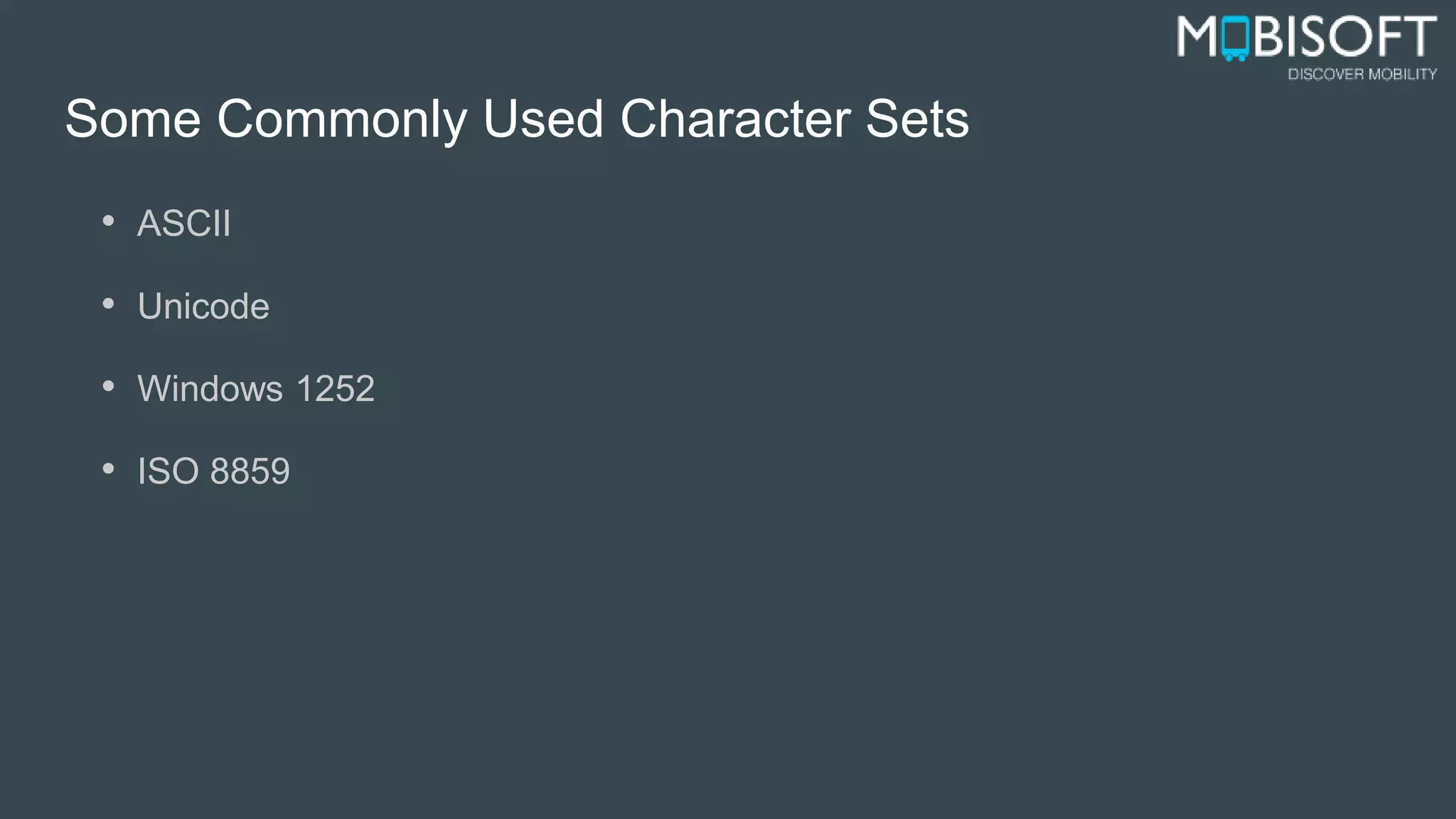
Task: Click the word Windows in the third bullet
Action: pyautogui.click(x=210, y=389)
